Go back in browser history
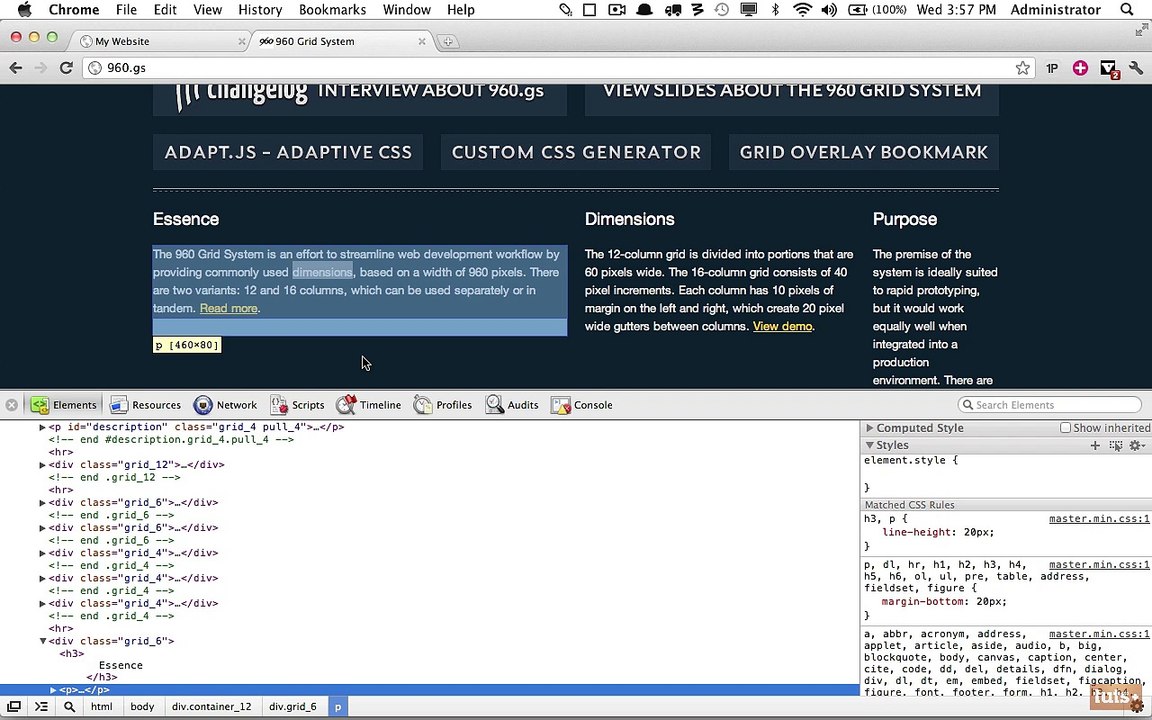Image resolution: width=1152 pixels, height=720 pixels. point(15,68)
